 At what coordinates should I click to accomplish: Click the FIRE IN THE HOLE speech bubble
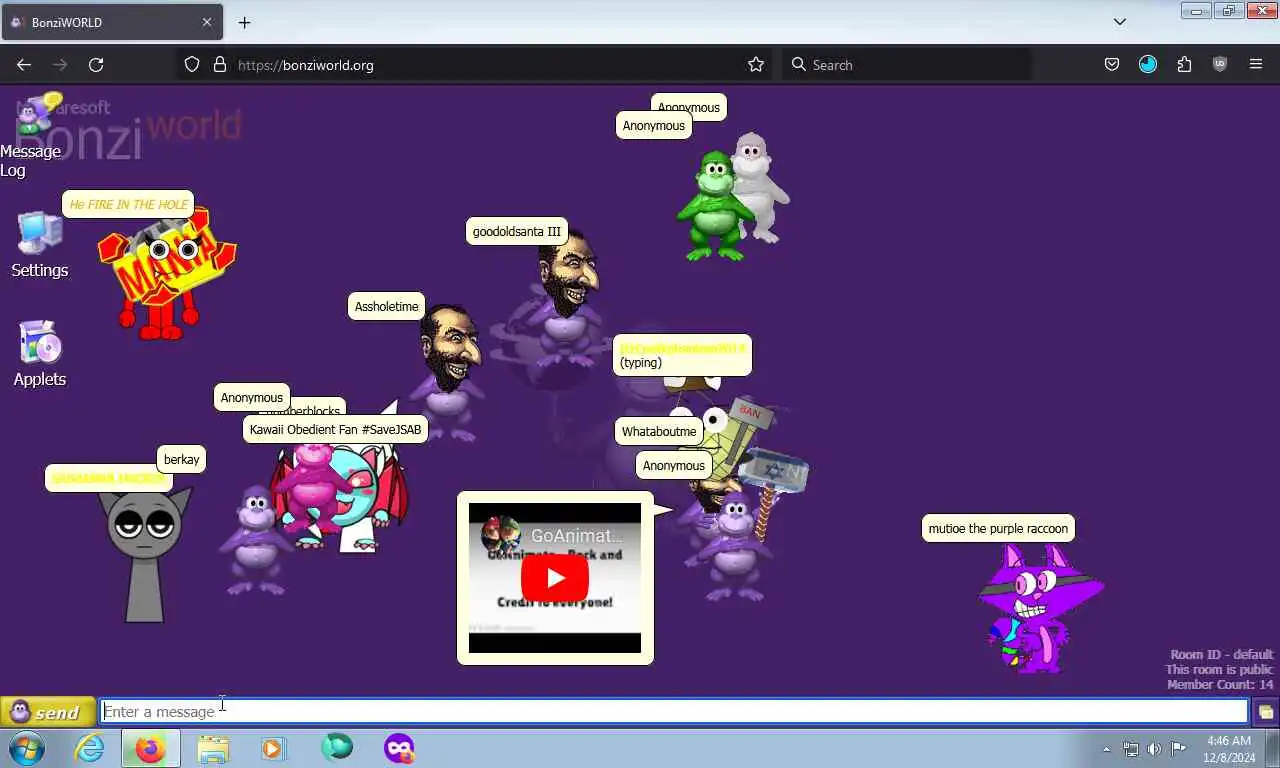pyautogui.click(x=128, y=204)
